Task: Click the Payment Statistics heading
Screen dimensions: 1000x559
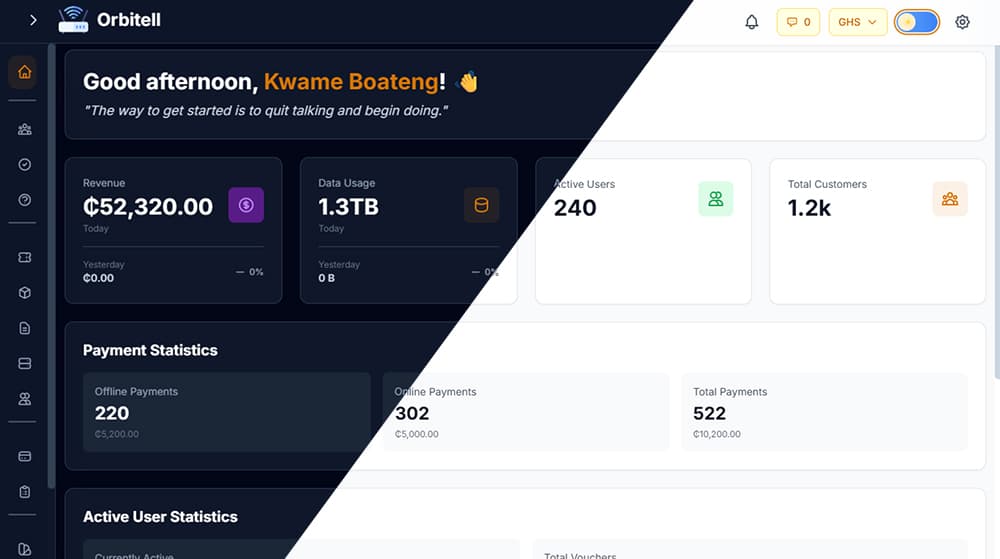Action: 151,351
